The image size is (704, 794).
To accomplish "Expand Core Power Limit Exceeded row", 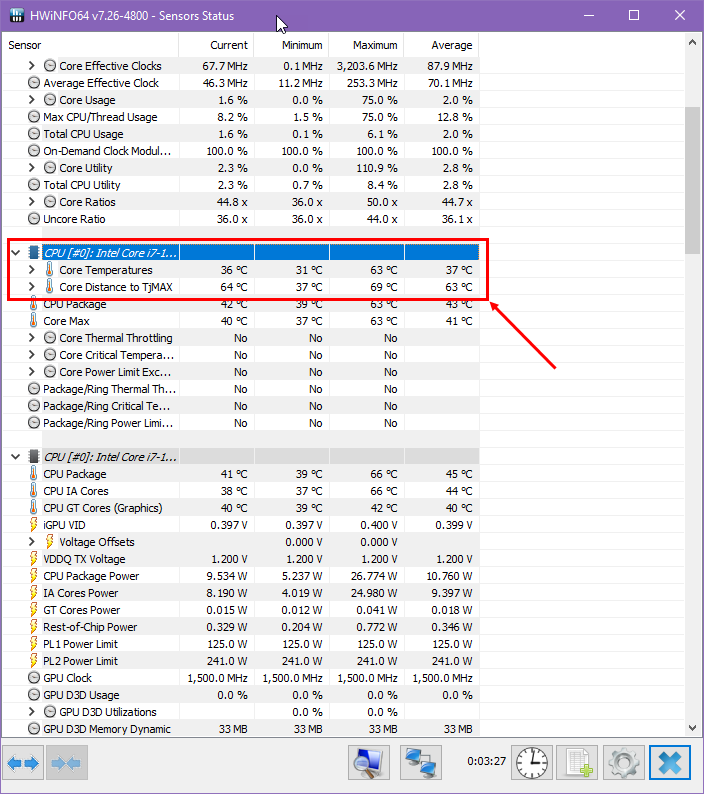I will [x=31, y=372].
